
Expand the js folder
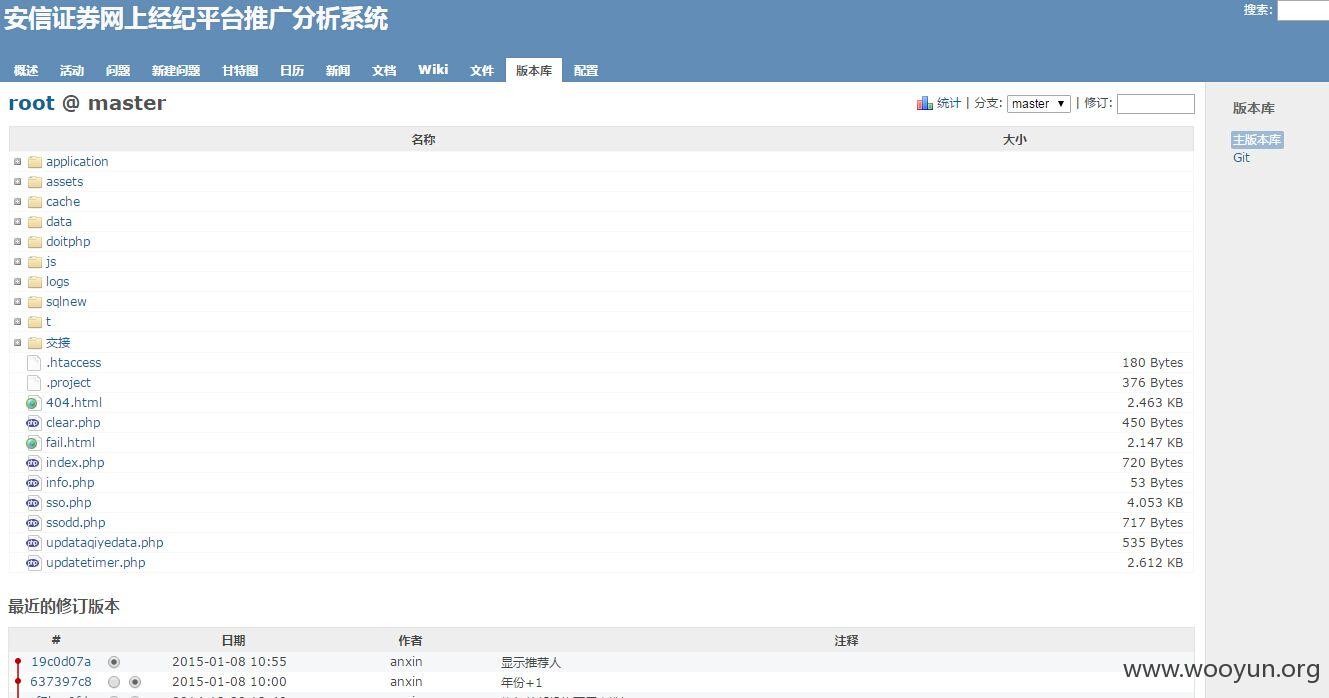pyautogui.click(x=17, y=261)
